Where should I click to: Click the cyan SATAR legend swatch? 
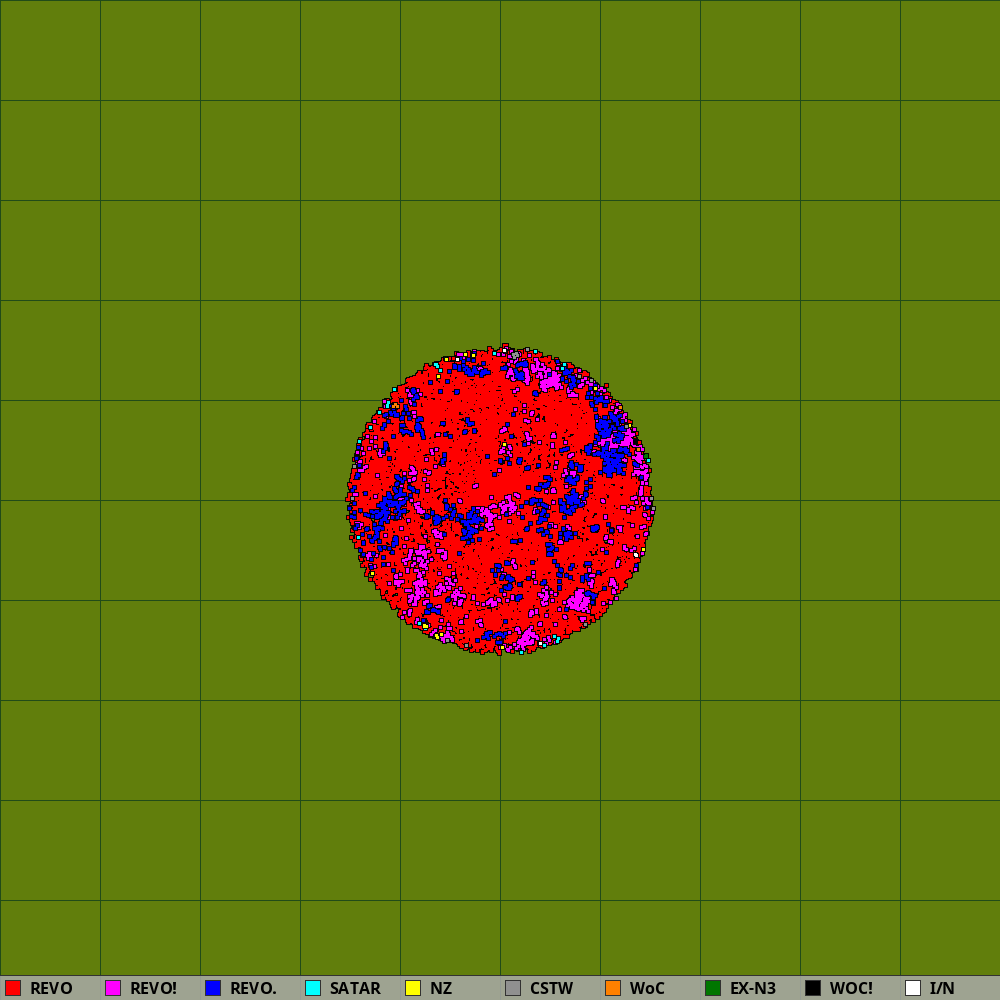coord(313,988)
